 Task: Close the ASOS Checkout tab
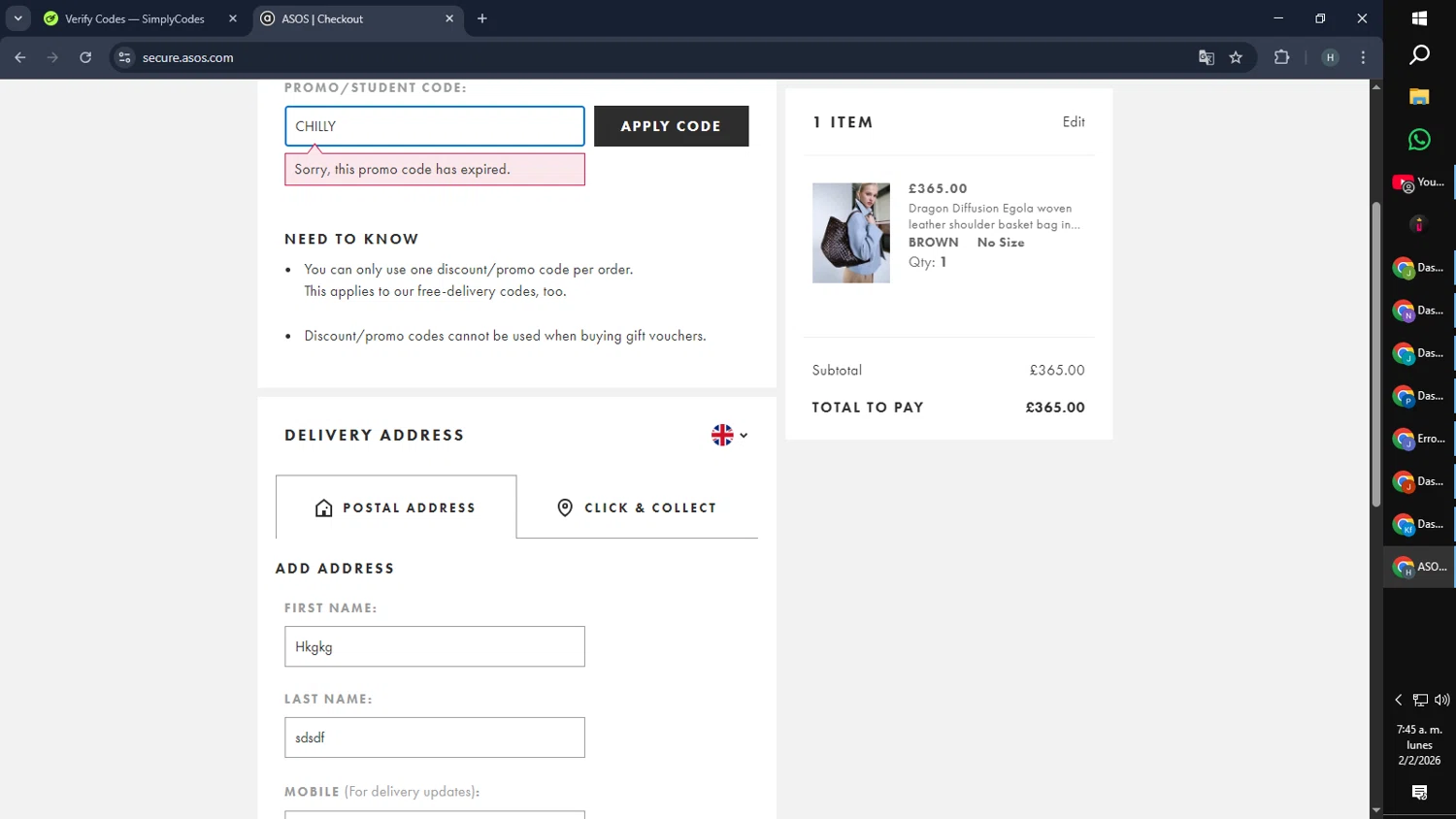click(449, 18)
